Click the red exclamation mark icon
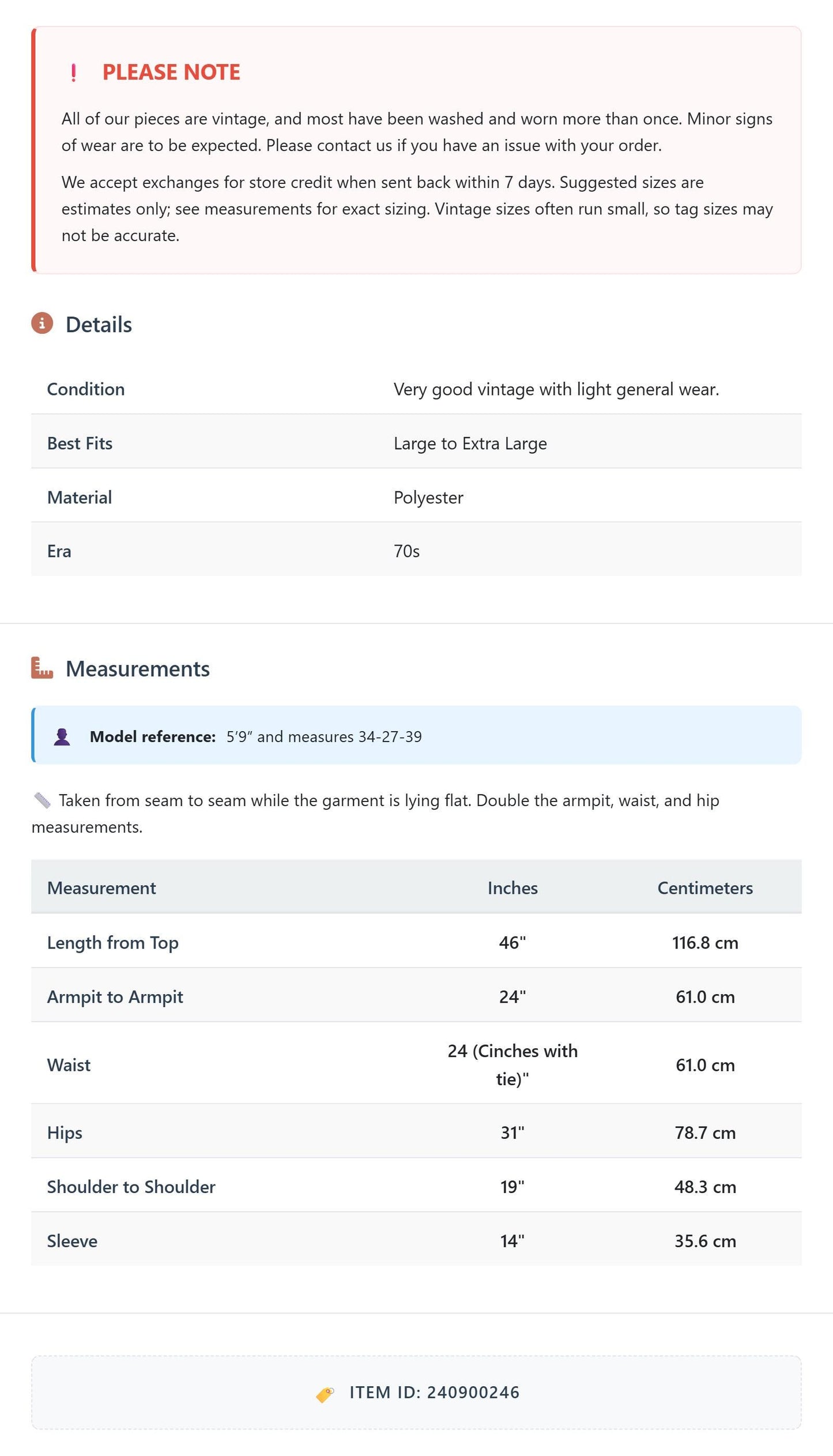Screen dimensions: 833x1456 (73, 73)
